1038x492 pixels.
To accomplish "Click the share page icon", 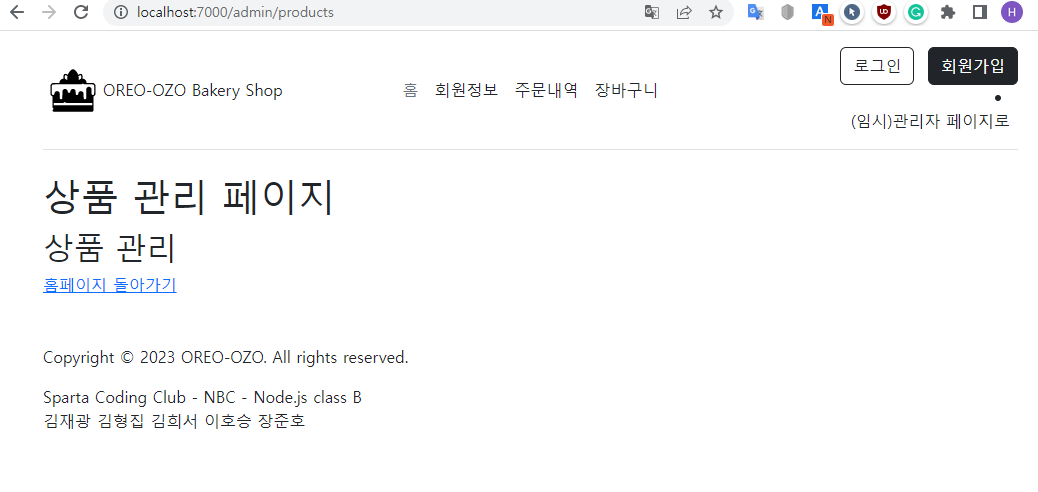I will click(x=684, y=12).
